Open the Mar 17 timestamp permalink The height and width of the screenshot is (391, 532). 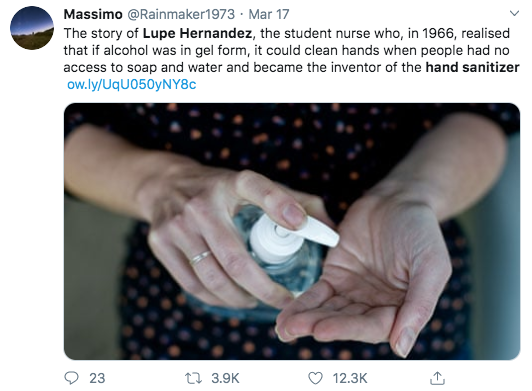coord(269,14)
